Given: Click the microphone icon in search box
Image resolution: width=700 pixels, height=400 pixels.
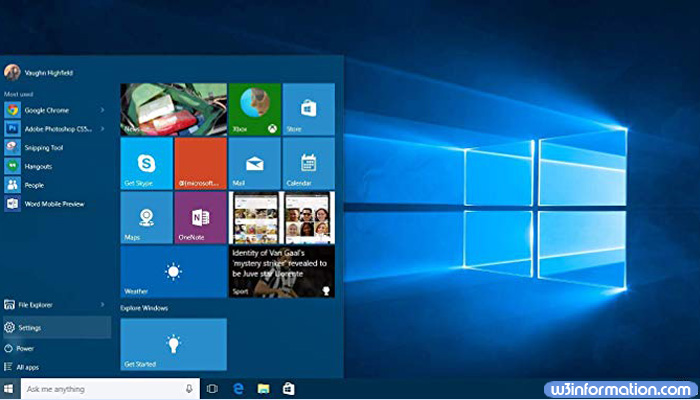Looking at the screenshot, I should pyautogui.click(x=189, y=389).
